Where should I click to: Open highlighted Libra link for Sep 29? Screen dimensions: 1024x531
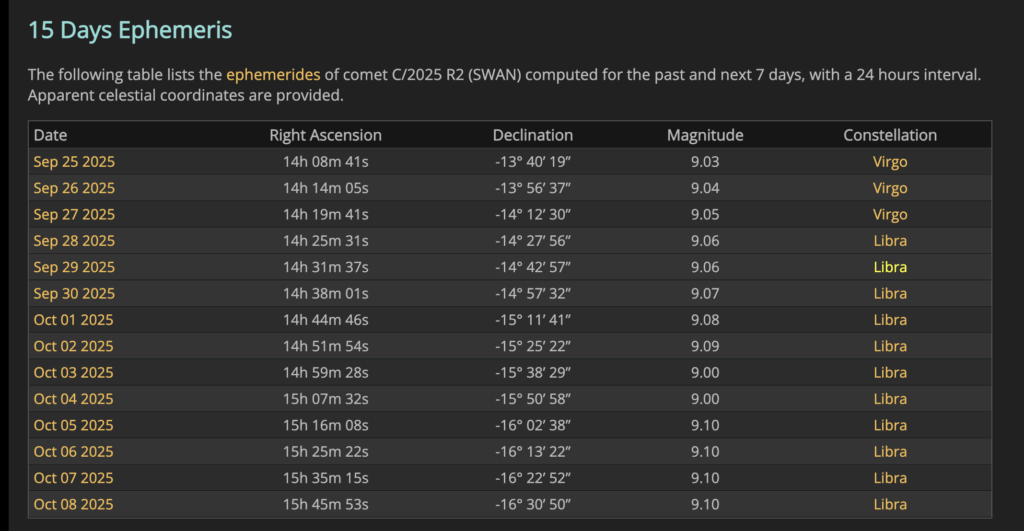(x=889, y=267)
